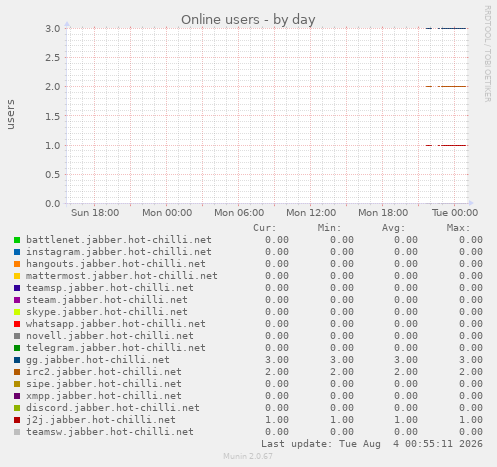Click the Munin 2.0.67 version text

248,456
